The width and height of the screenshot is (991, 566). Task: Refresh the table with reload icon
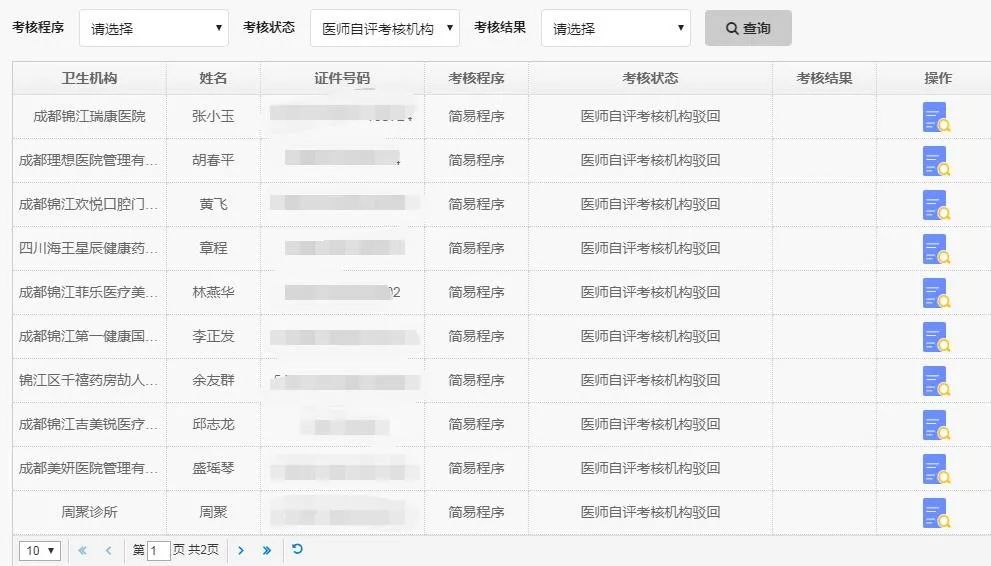pyautogui.click(x=297, y=549)
